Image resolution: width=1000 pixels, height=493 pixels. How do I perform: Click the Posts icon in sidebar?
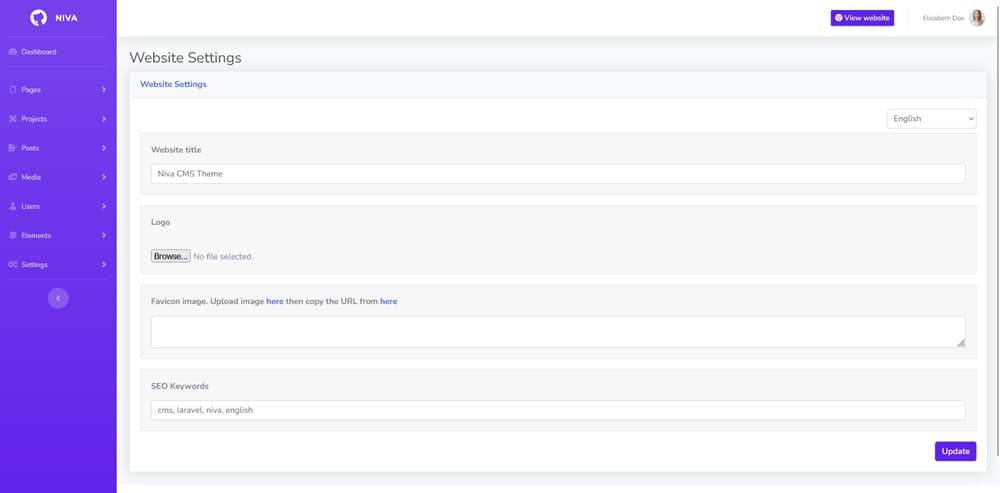pos(12,148)
